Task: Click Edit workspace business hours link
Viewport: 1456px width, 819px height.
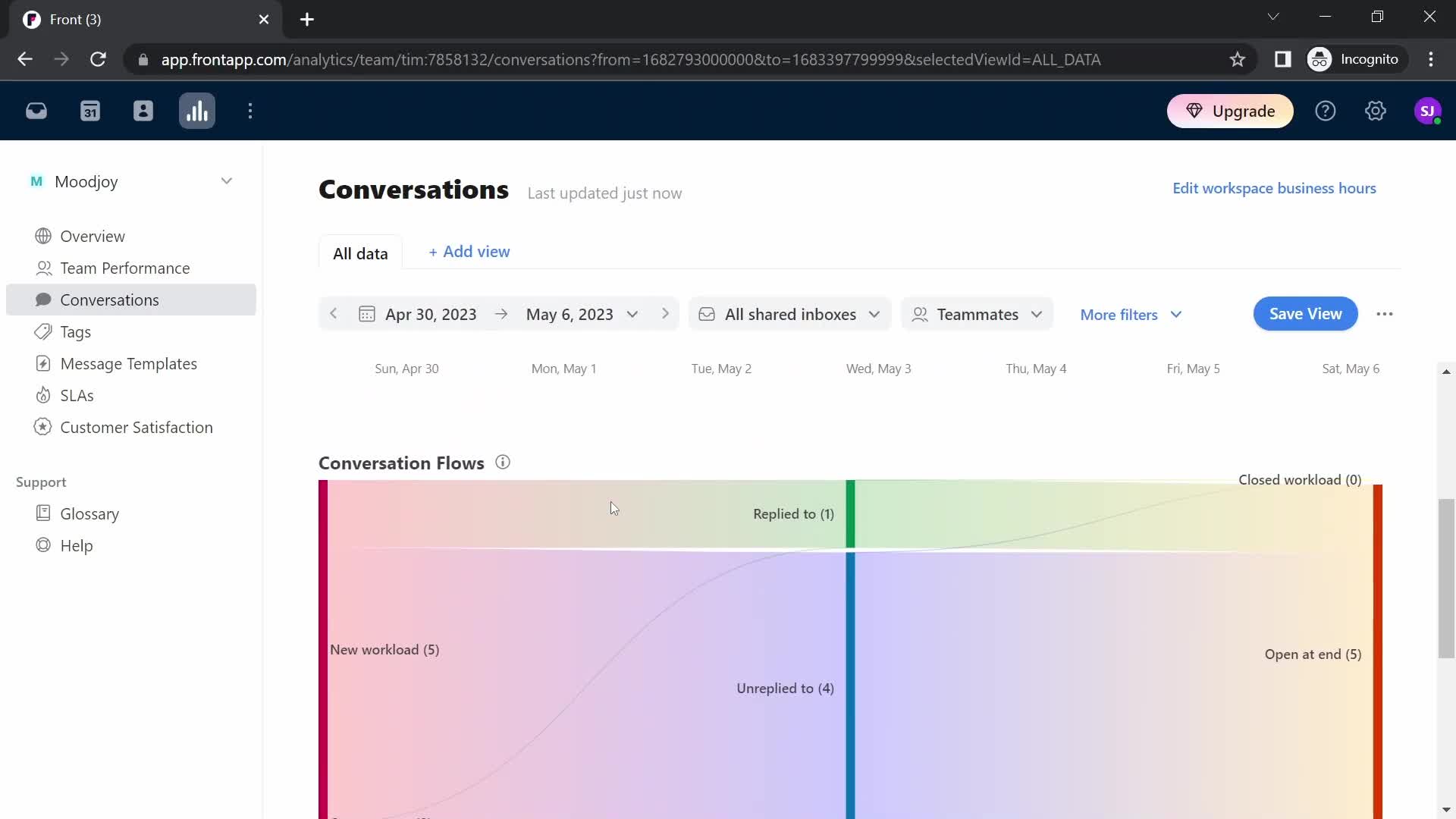Action: coord(1276,189)
